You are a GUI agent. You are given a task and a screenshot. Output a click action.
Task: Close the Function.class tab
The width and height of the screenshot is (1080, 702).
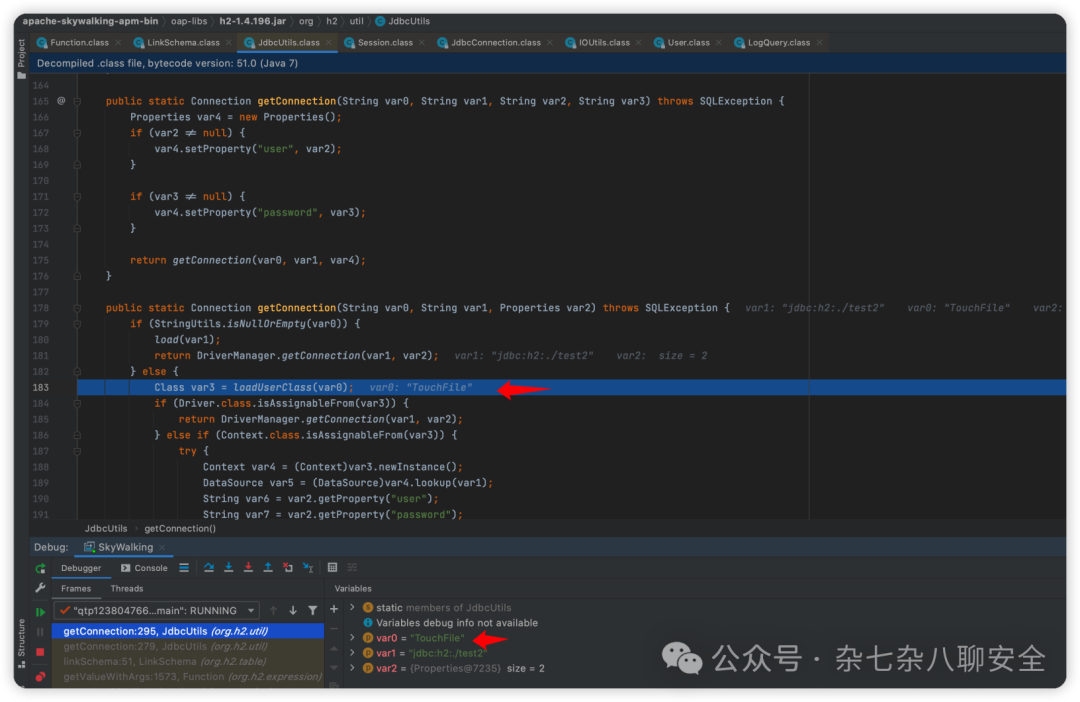pyautogui.click(x=118, y=43)
